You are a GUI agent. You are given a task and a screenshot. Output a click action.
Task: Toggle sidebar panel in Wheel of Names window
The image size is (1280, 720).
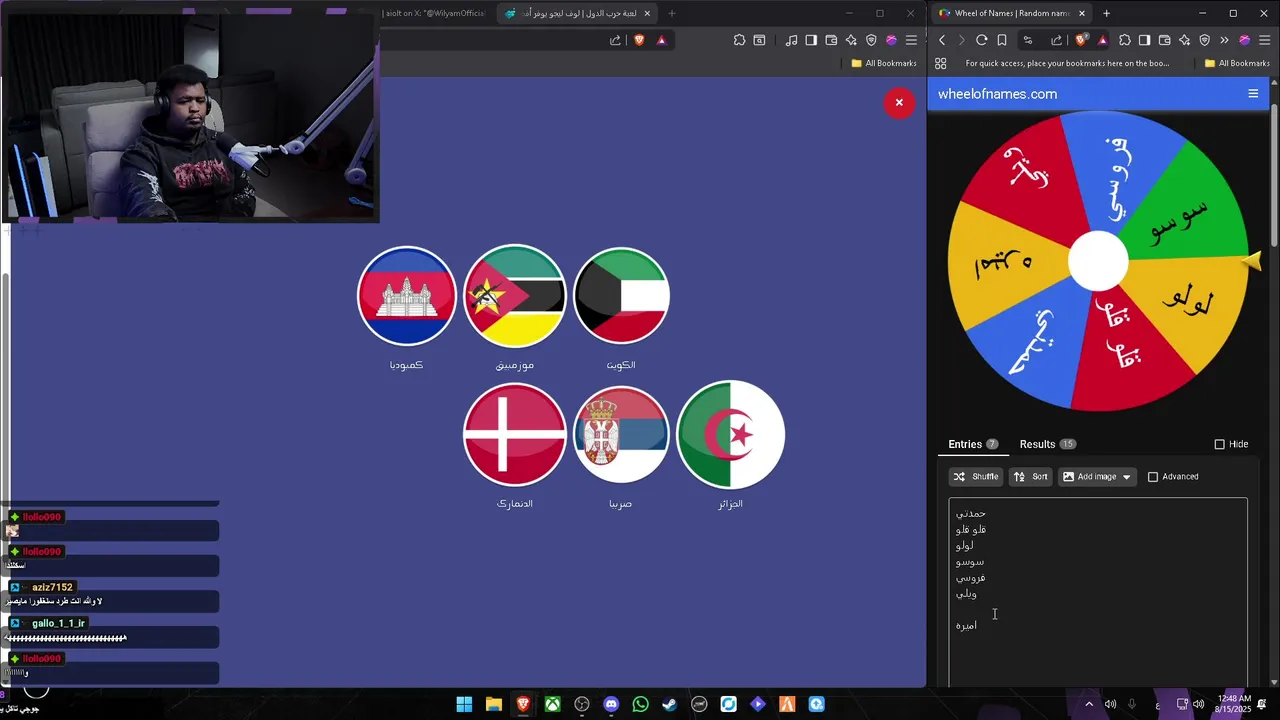(1145, 40)
